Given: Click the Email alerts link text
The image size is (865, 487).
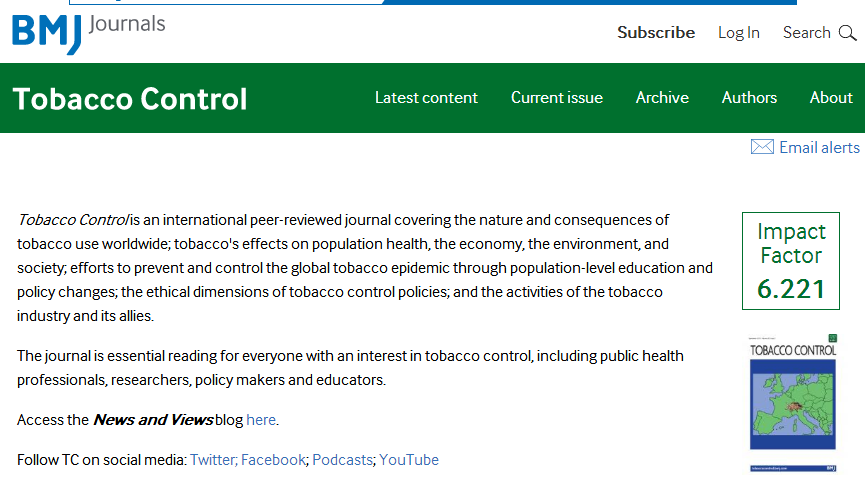Looking at the screenshot, I should [819, 147].
